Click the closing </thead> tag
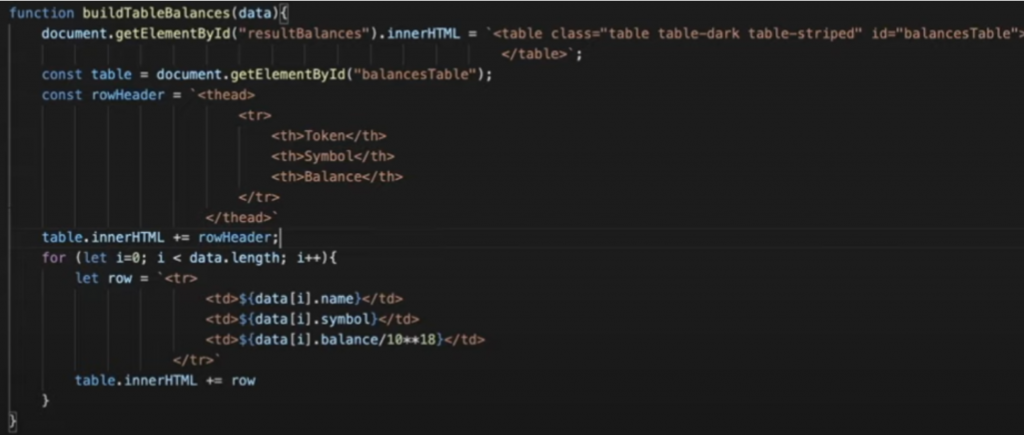Screen dimensions: 1024x435 [238, 217]
